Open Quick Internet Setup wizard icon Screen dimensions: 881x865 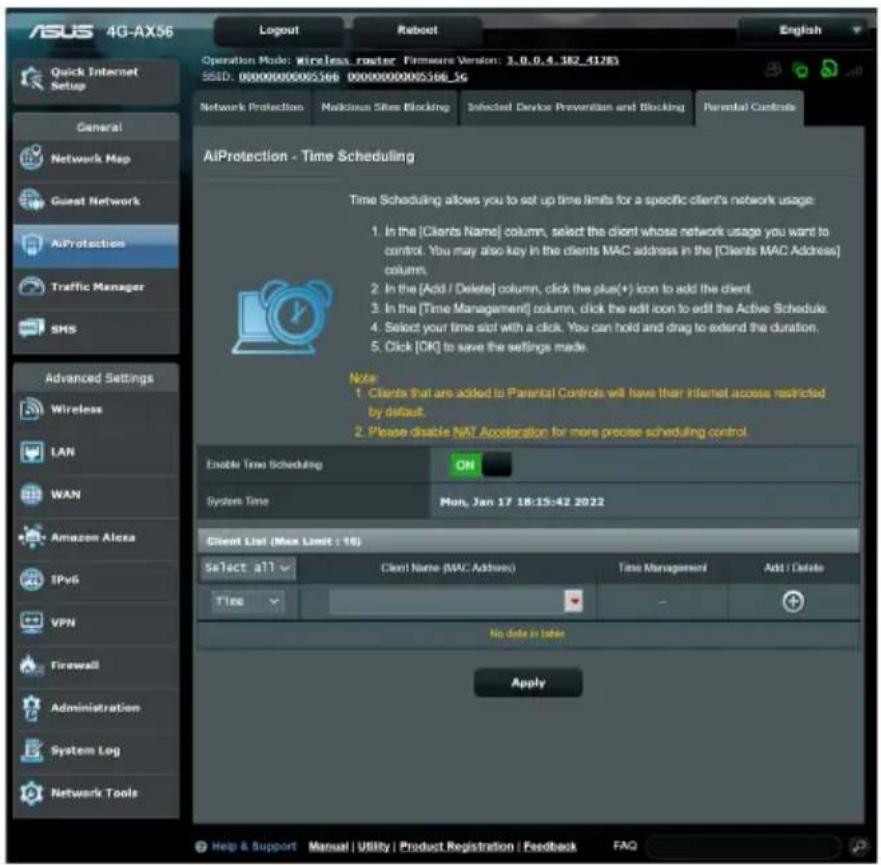coord(31,78)
